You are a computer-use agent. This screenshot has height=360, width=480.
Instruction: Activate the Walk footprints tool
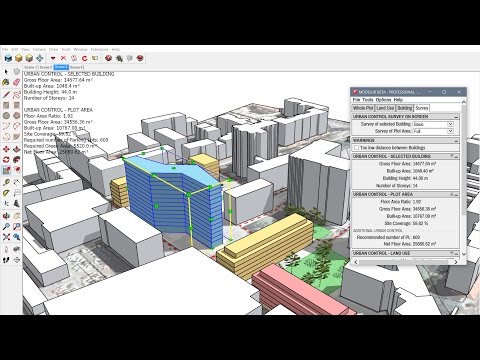[x=6, y=260]
